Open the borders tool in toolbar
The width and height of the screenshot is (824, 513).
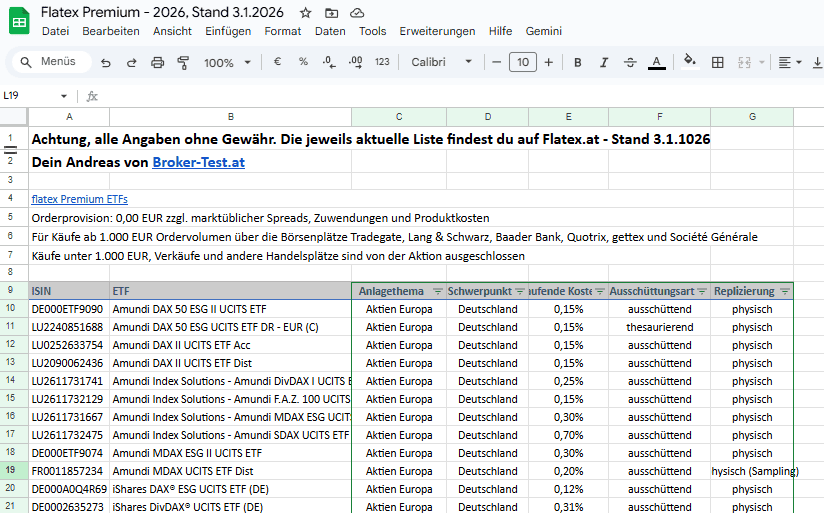[717, 62]
